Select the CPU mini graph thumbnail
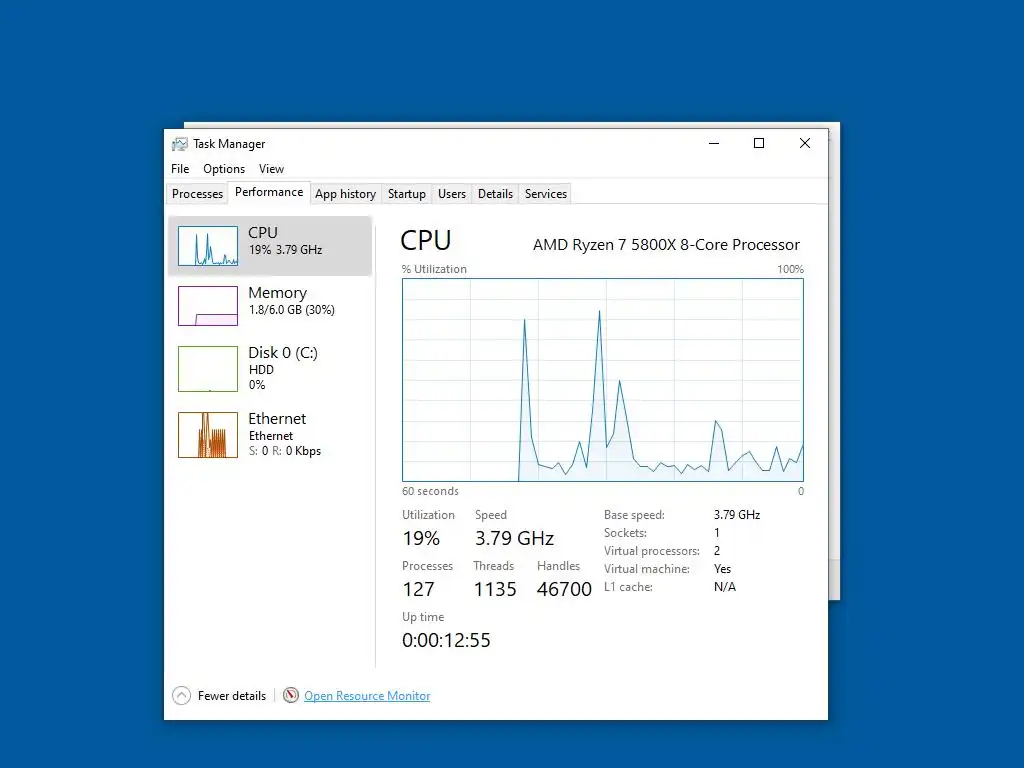 click(208, 246)
